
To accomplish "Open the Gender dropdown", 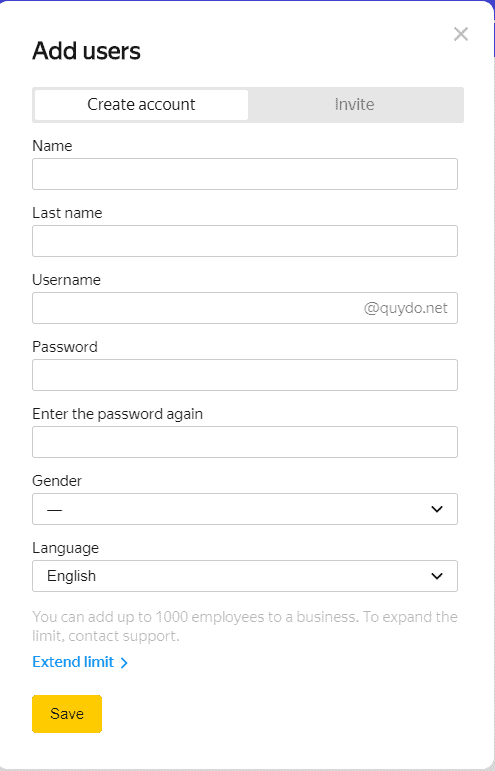I will pyautogui.click(x=245, y=509).
